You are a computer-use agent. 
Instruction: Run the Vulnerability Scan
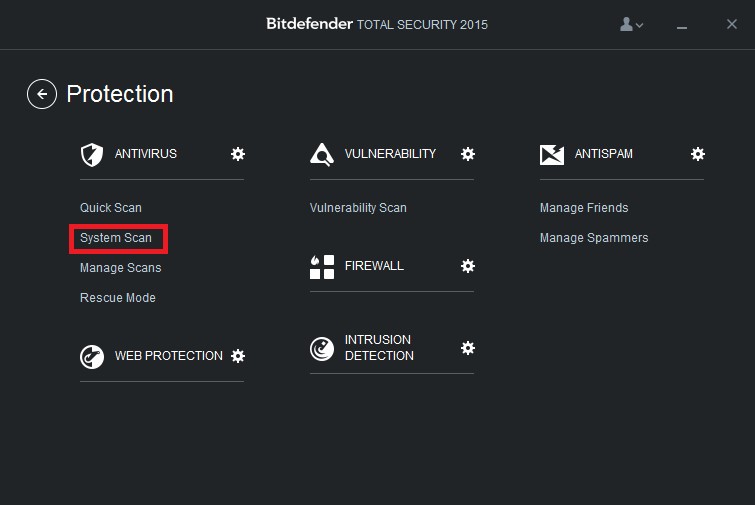(x=358, y=207)
